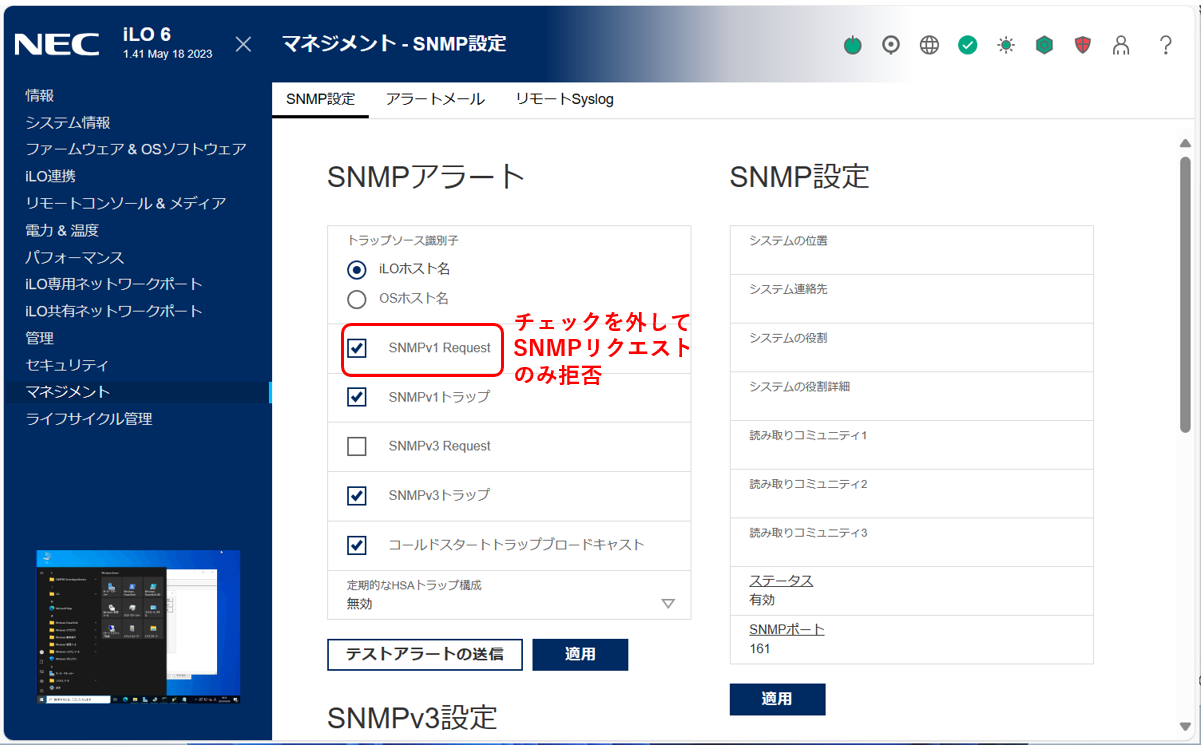Switch to リモートSyslog tab
Viewport: 1204px width, 748px height.
click(x=565, y=99)
